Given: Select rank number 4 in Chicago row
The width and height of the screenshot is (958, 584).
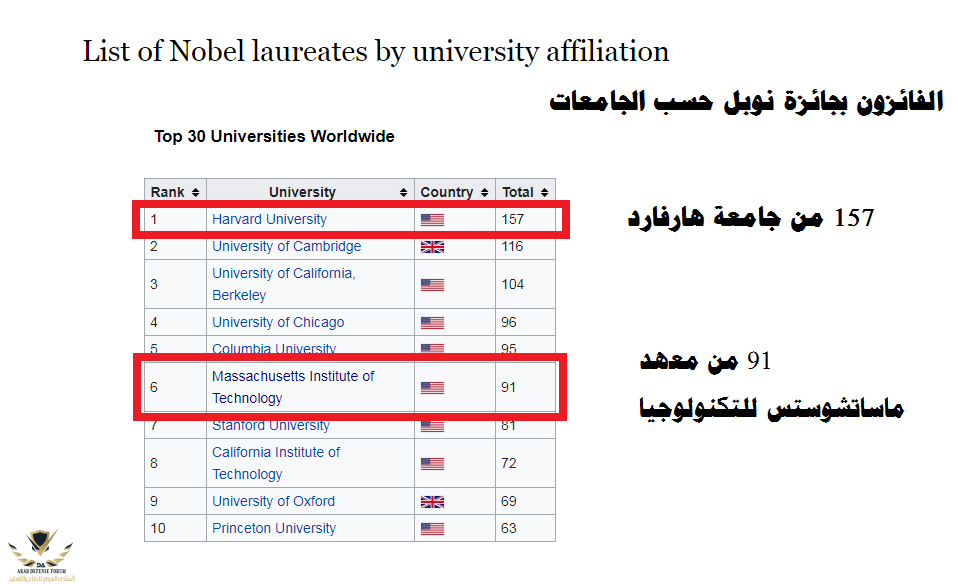Looking at the screenshot, I should pyautogui.click(x=154, y=322).
